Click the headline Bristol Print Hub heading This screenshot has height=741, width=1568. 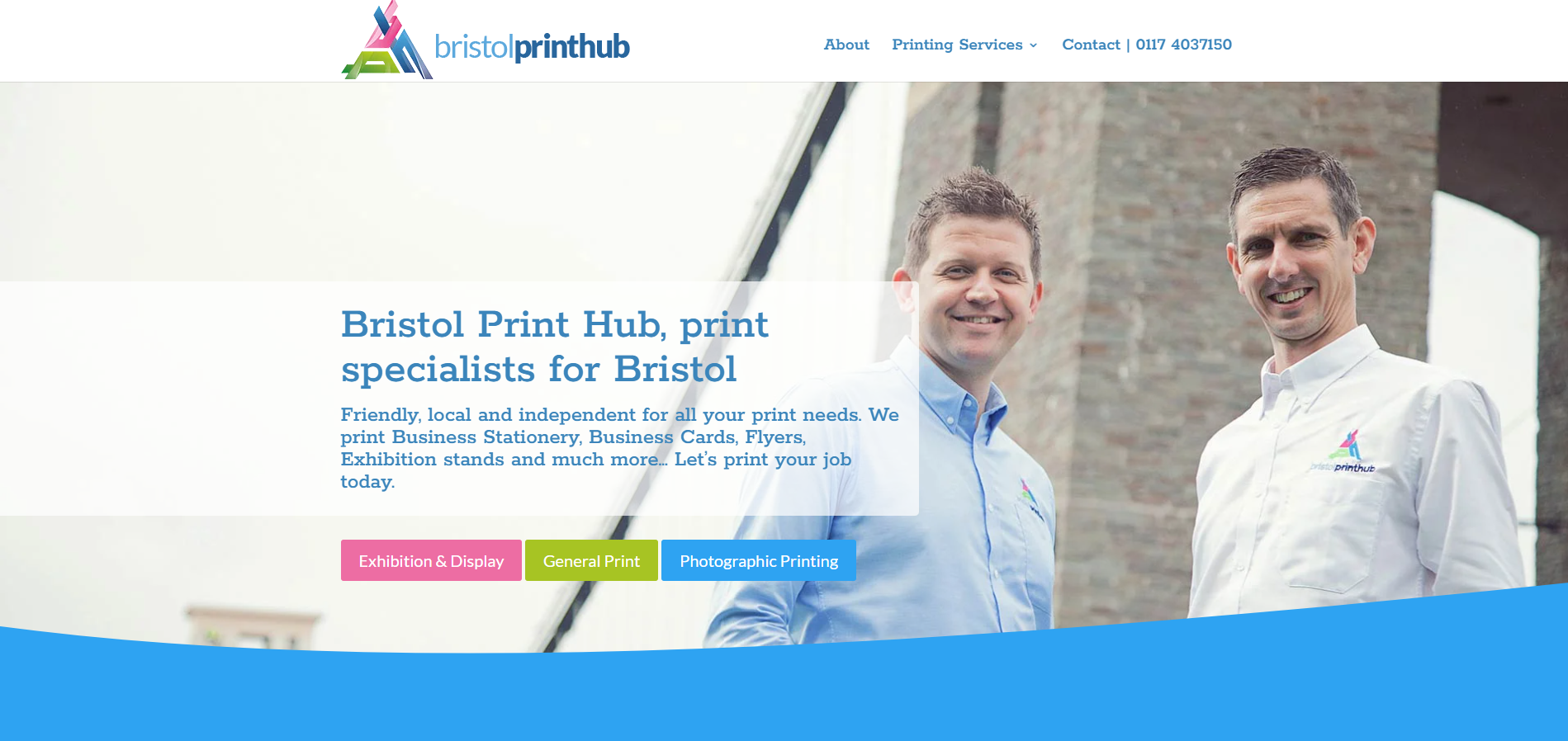[555, 347]
